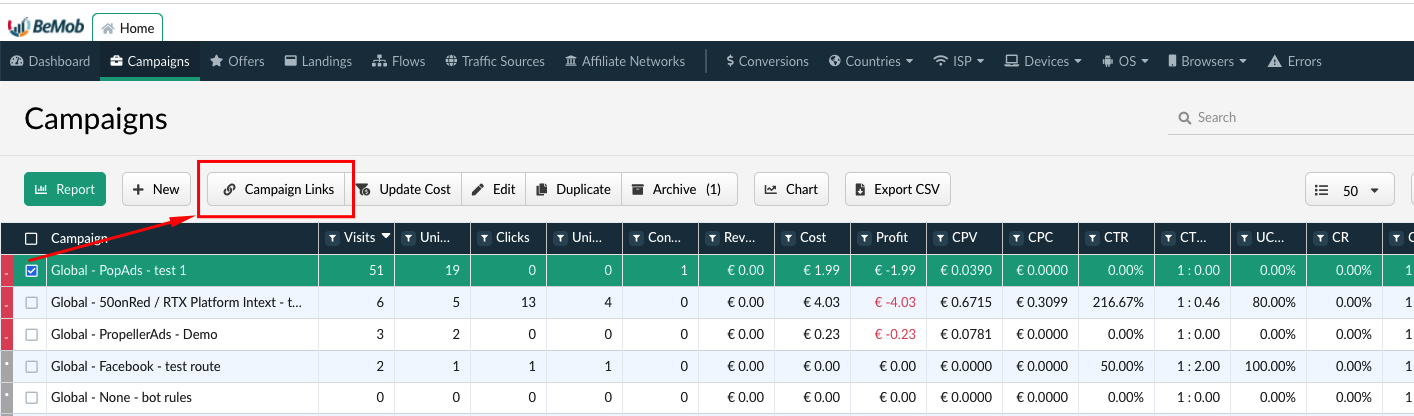Create a New campaign

[156, 189]
